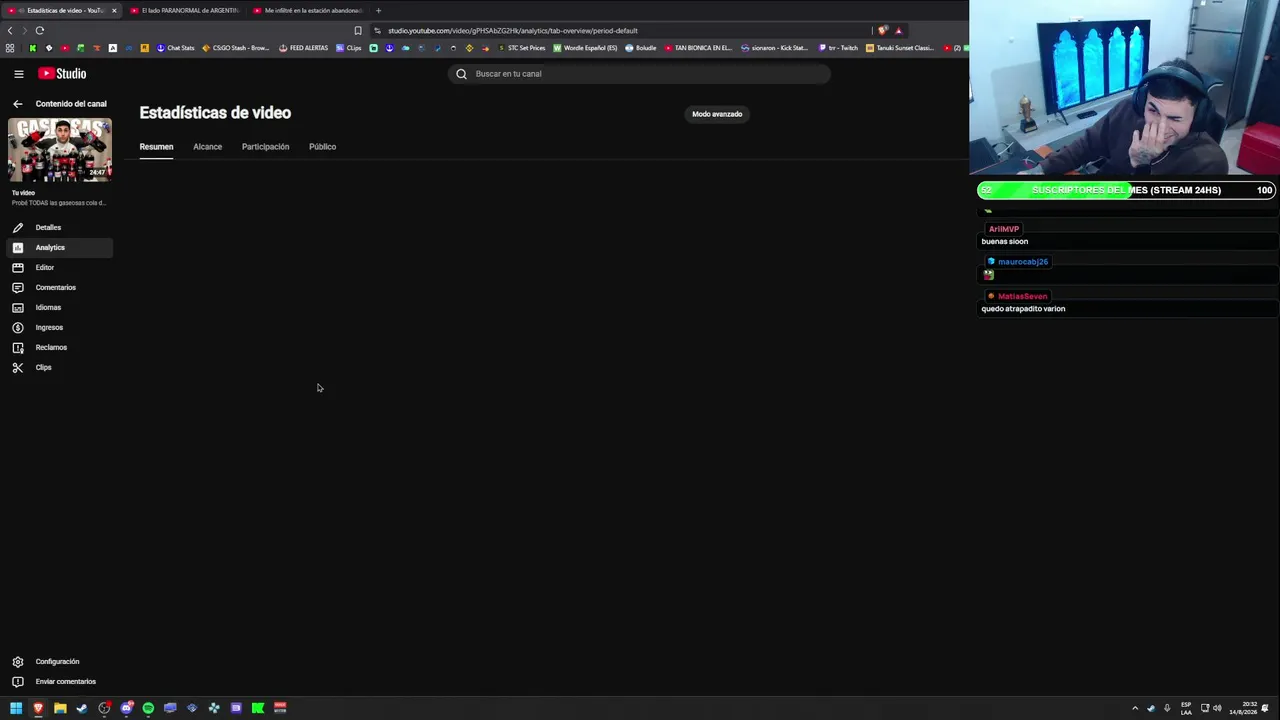The image size is (1280, 720).
Task: Click the Suscriptores del mes progress bar
Action: [x=1126, y=190]
